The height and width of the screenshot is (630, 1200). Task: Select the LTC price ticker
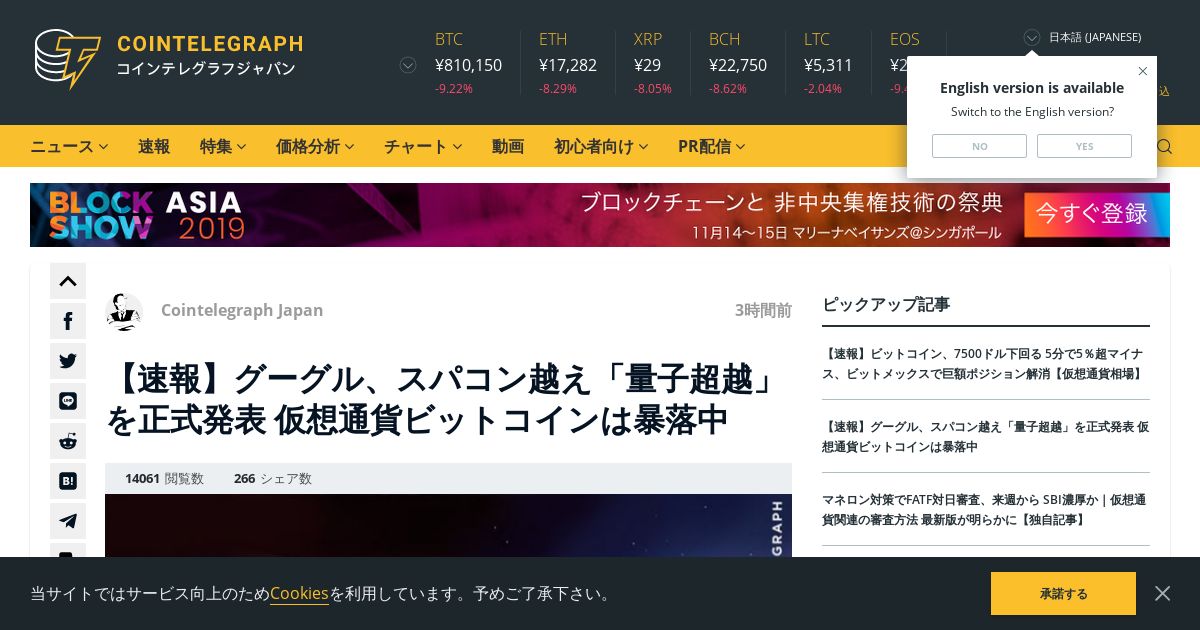[828, 62]
